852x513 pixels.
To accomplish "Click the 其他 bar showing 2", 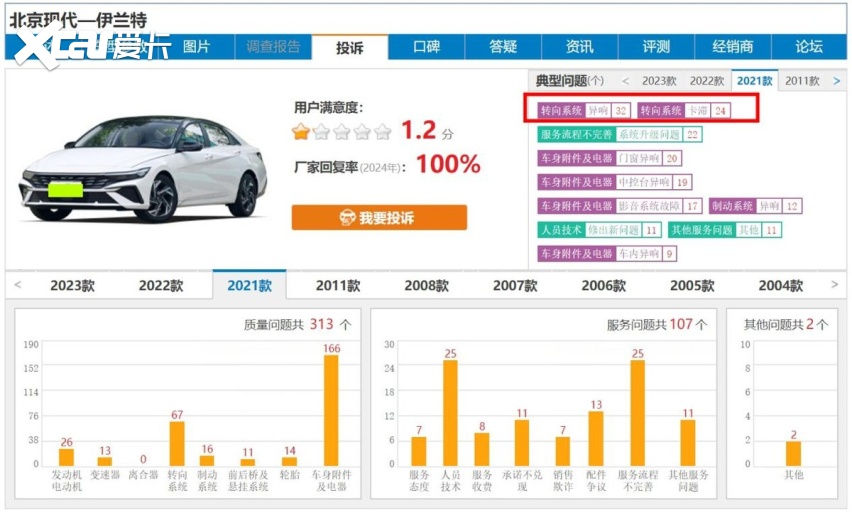I will coord(794,453).
